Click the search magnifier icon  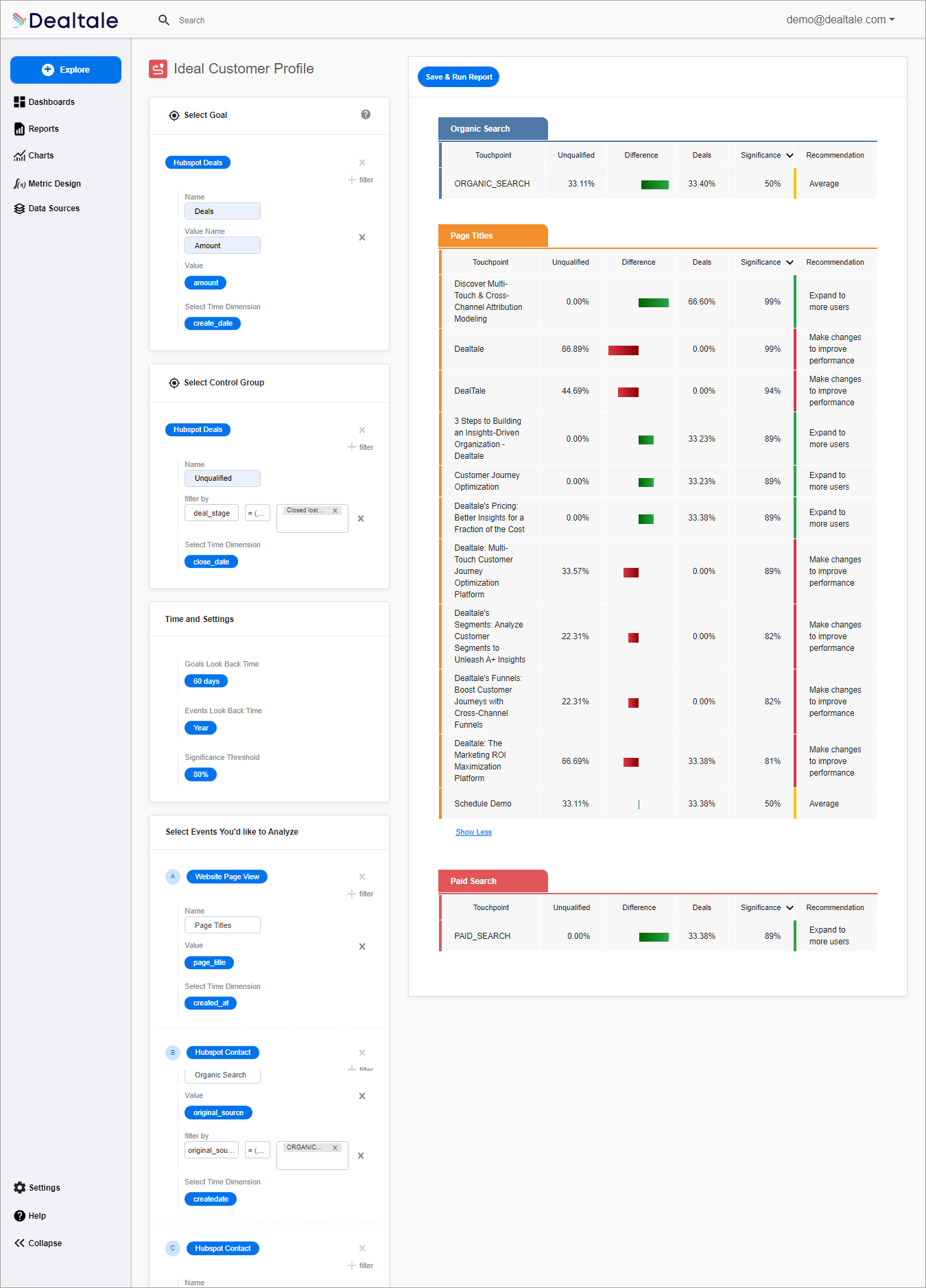(164, 20)
